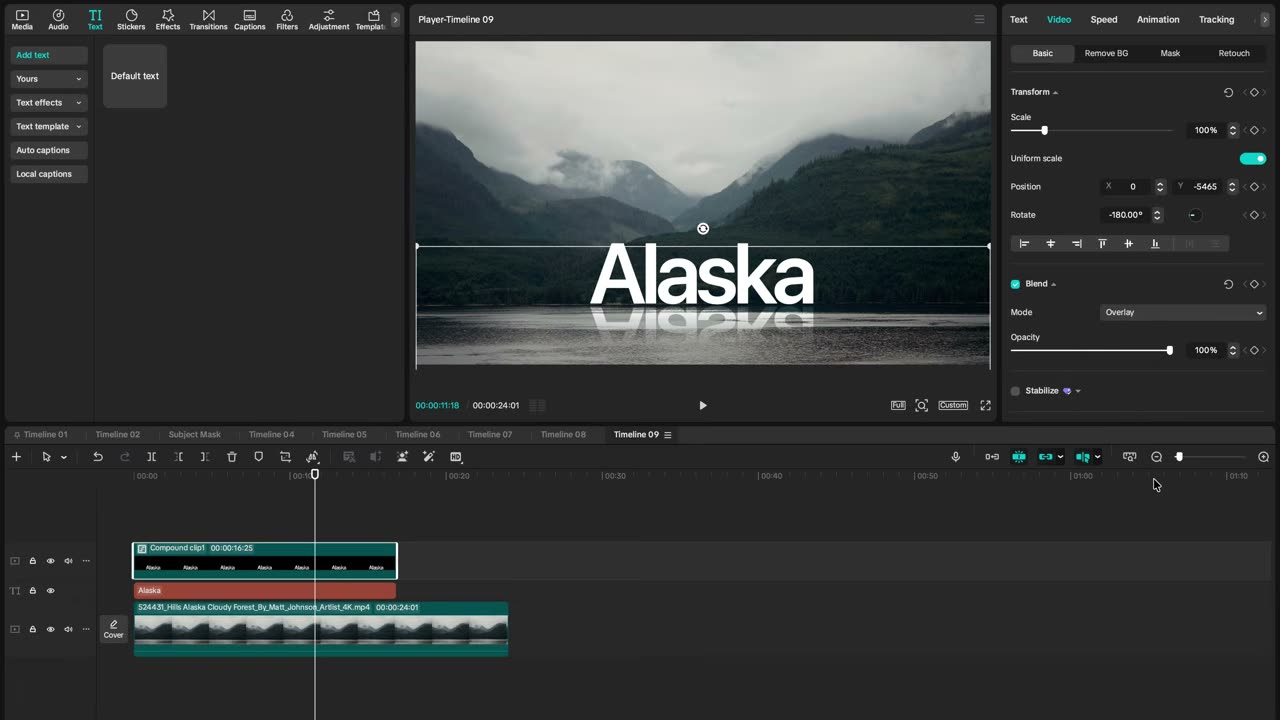Image resolution: width=1280 pixels, height=720 pixels.
Task: Hide the main video track with eye icon
Action: [51, 629]
